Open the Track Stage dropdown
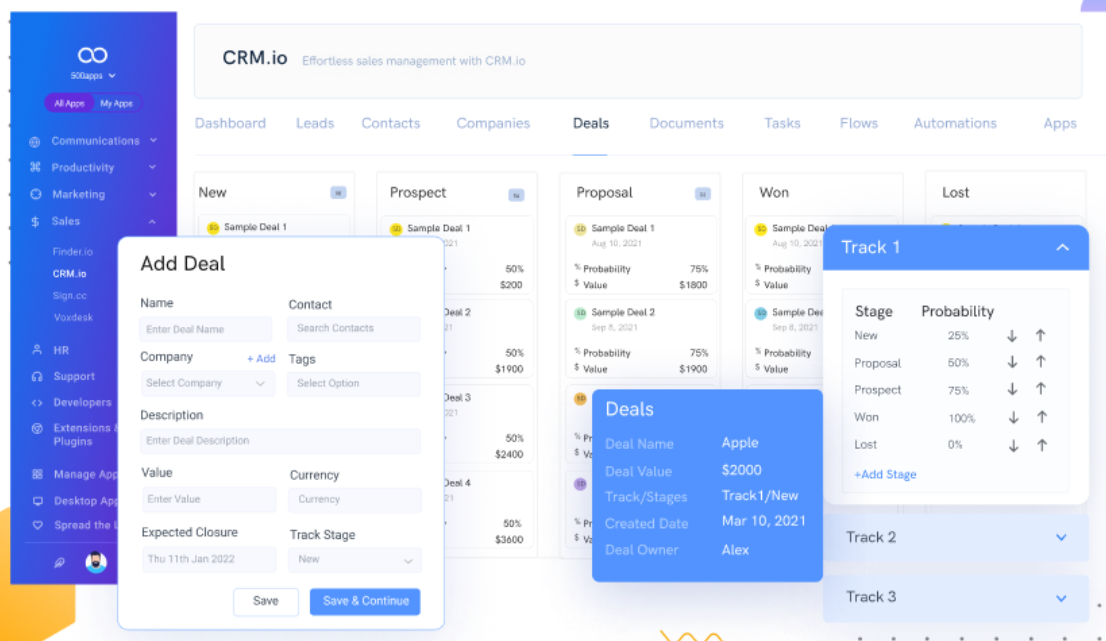This screenshot has height=641, width=1106. click(x=355, y=559)
